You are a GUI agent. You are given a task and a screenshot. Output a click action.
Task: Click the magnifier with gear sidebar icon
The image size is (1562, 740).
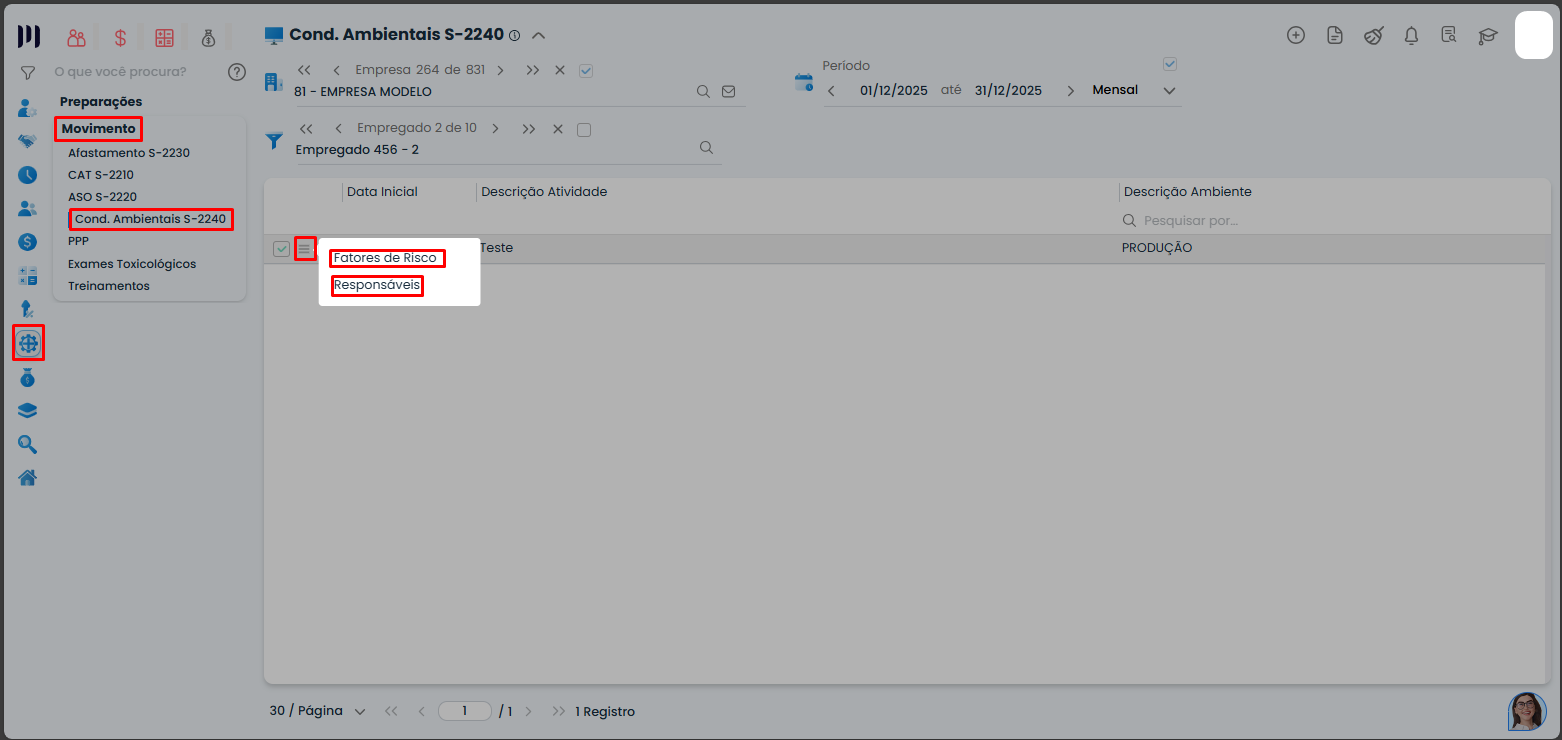pyautogui.click(x=28, y=444)
